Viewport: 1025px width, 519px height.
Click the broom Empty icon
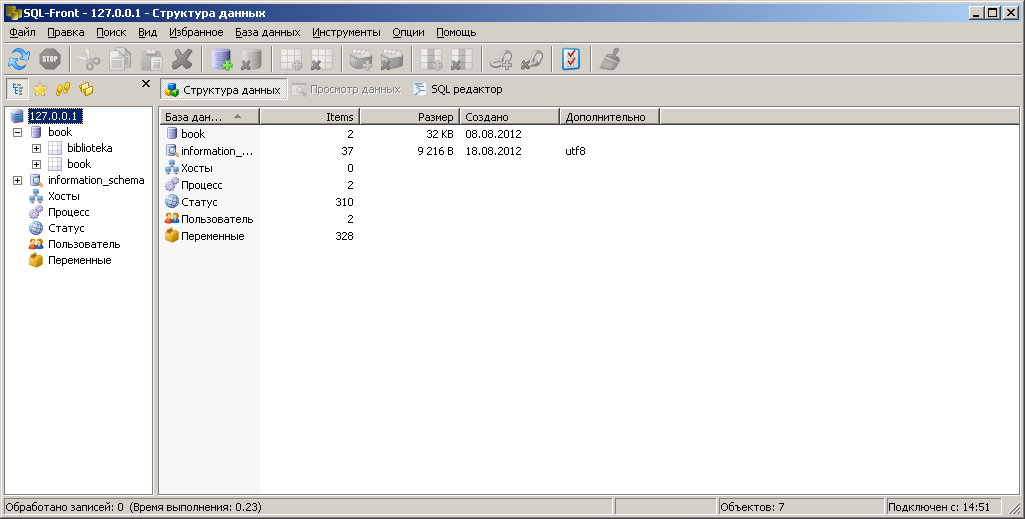coord(610,59)
